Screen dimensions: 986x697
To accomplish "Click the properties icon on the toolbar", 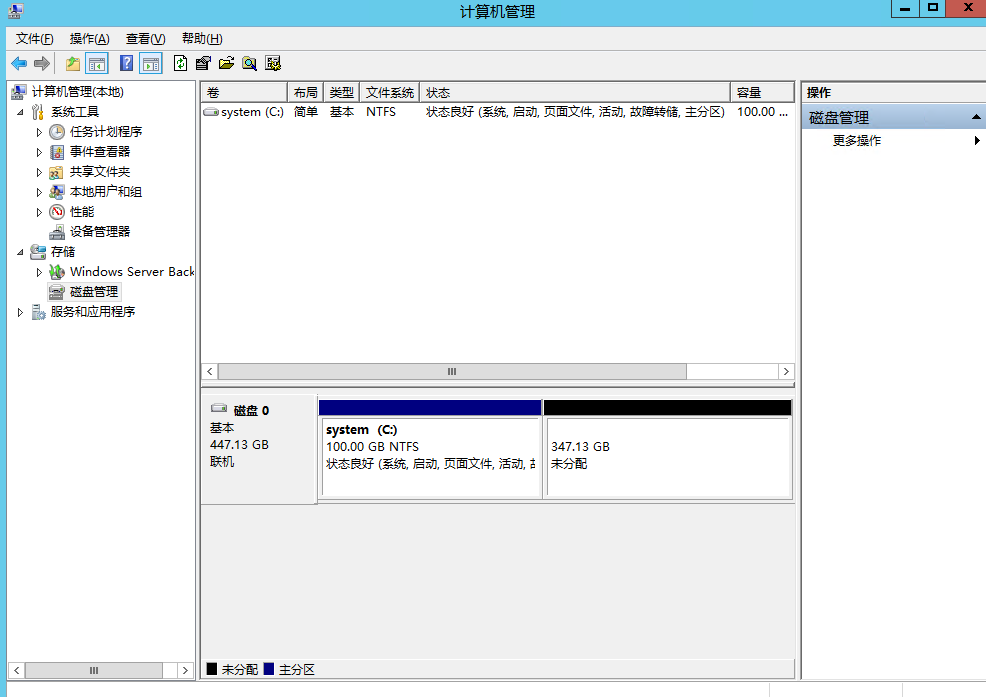I will pyautogui.click(x=202, y=62).
